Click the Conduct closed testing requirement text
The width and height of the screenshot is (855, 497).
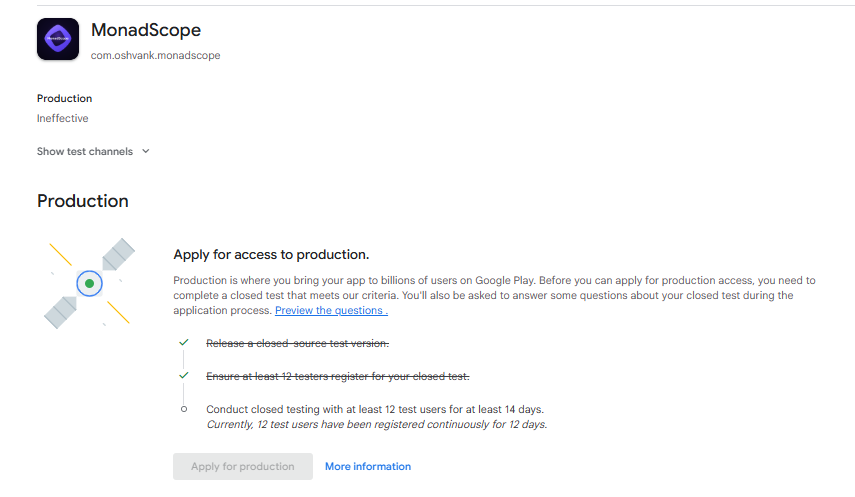click(x=375, y=409)
